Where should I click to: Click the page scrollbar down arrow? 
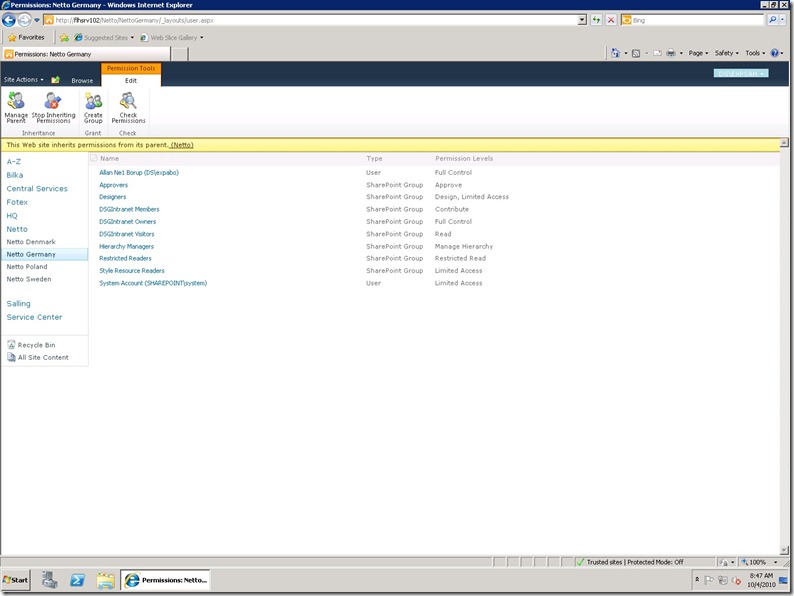[784, 550]
